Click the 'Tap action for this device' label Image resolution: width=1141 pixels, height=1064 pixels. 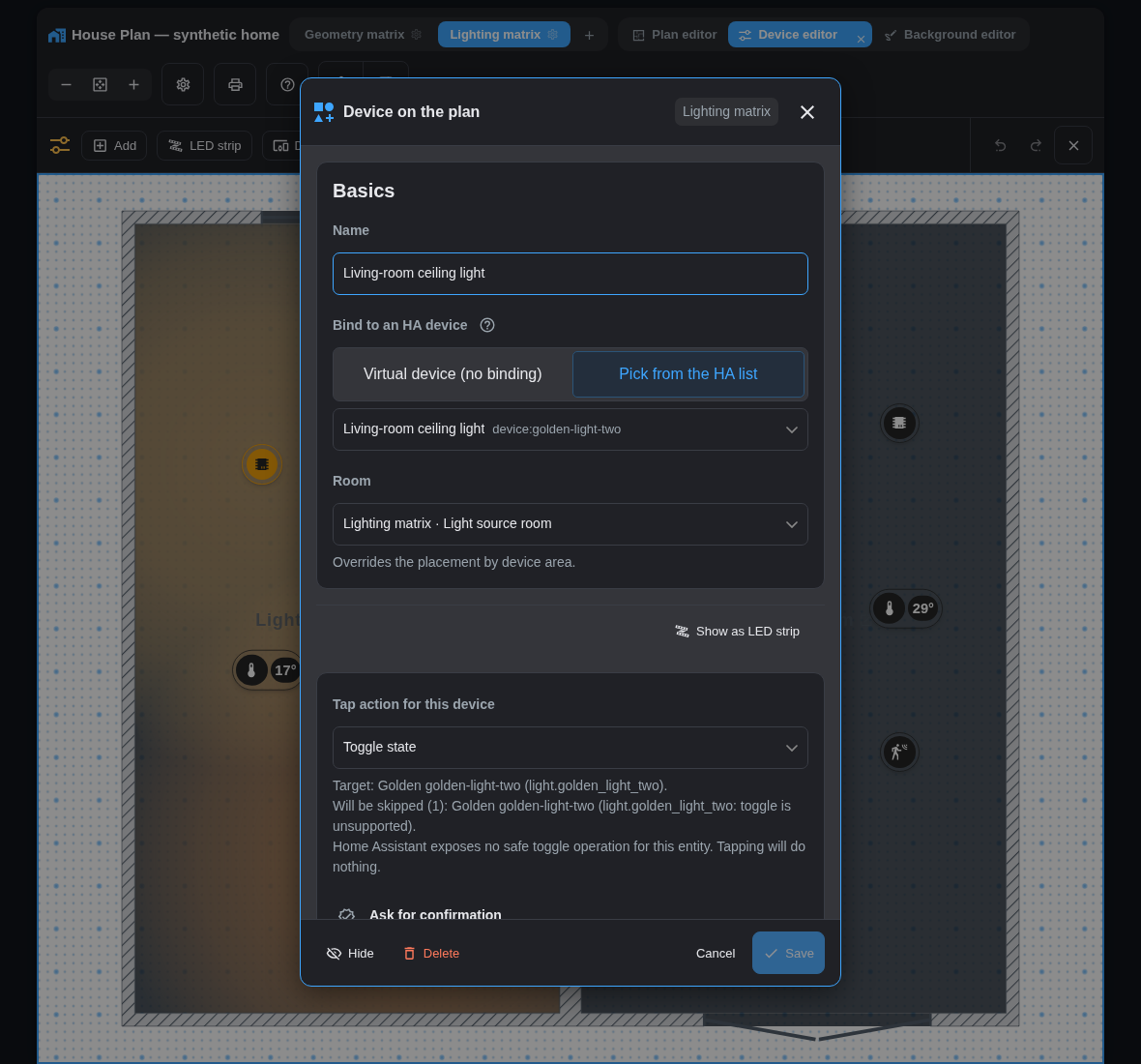[413, 704]
